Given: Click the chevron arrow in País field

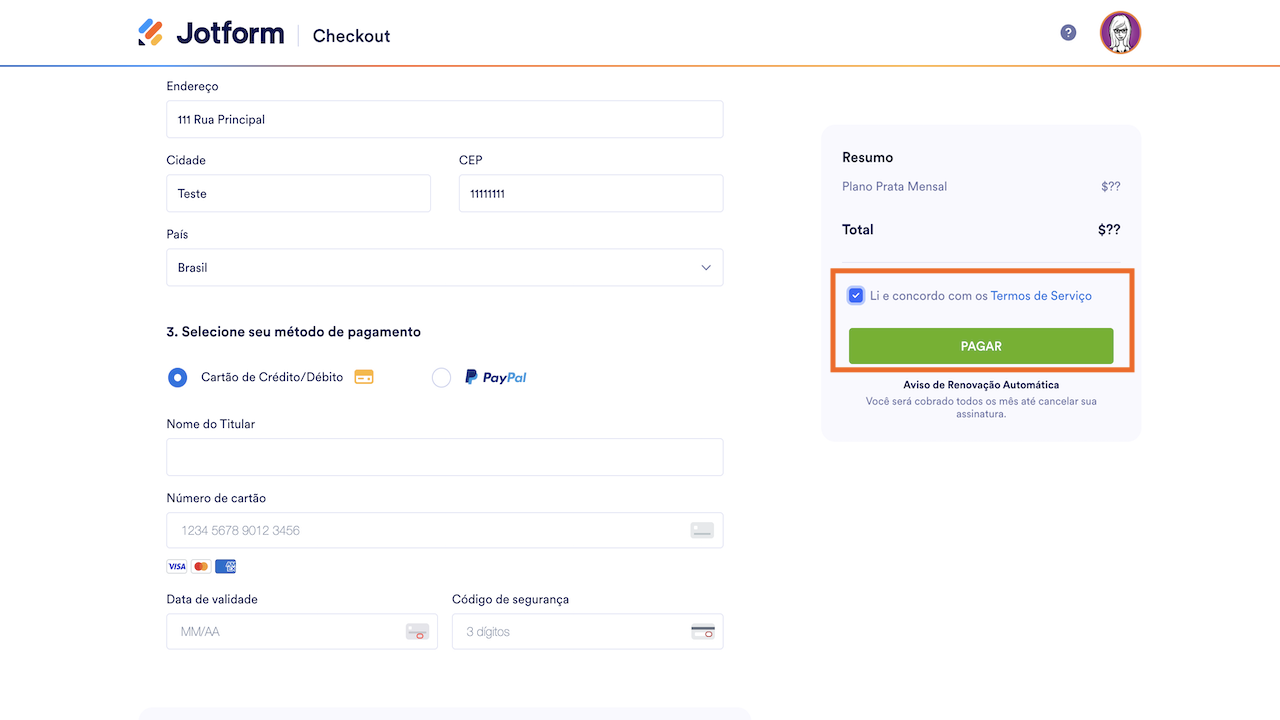Looking at the screenshot, I should point(706,268).
